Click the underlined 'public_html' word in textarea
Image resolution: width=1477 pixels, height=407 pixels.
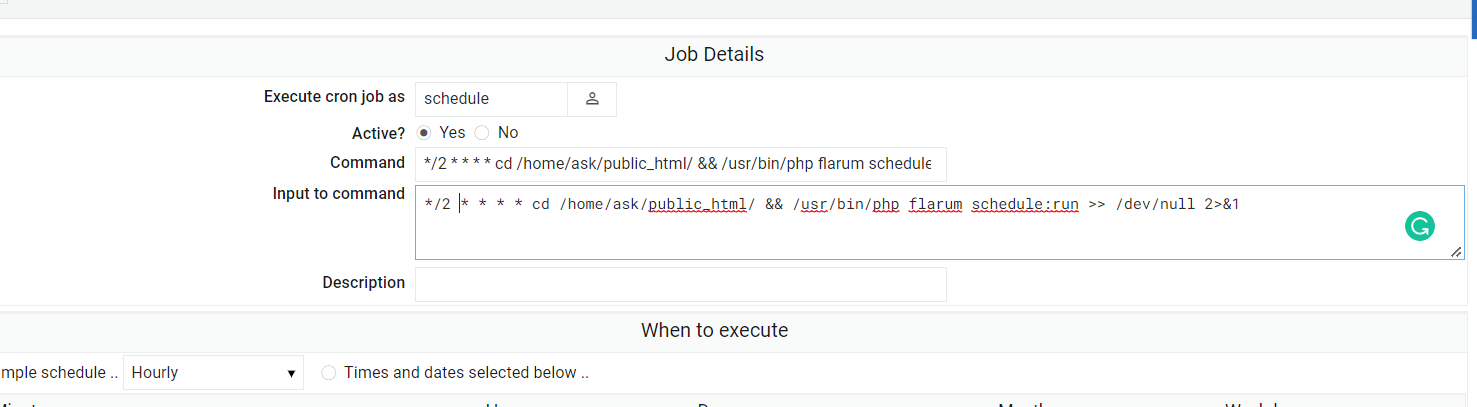pyautogui.click(x=698, y=205)
